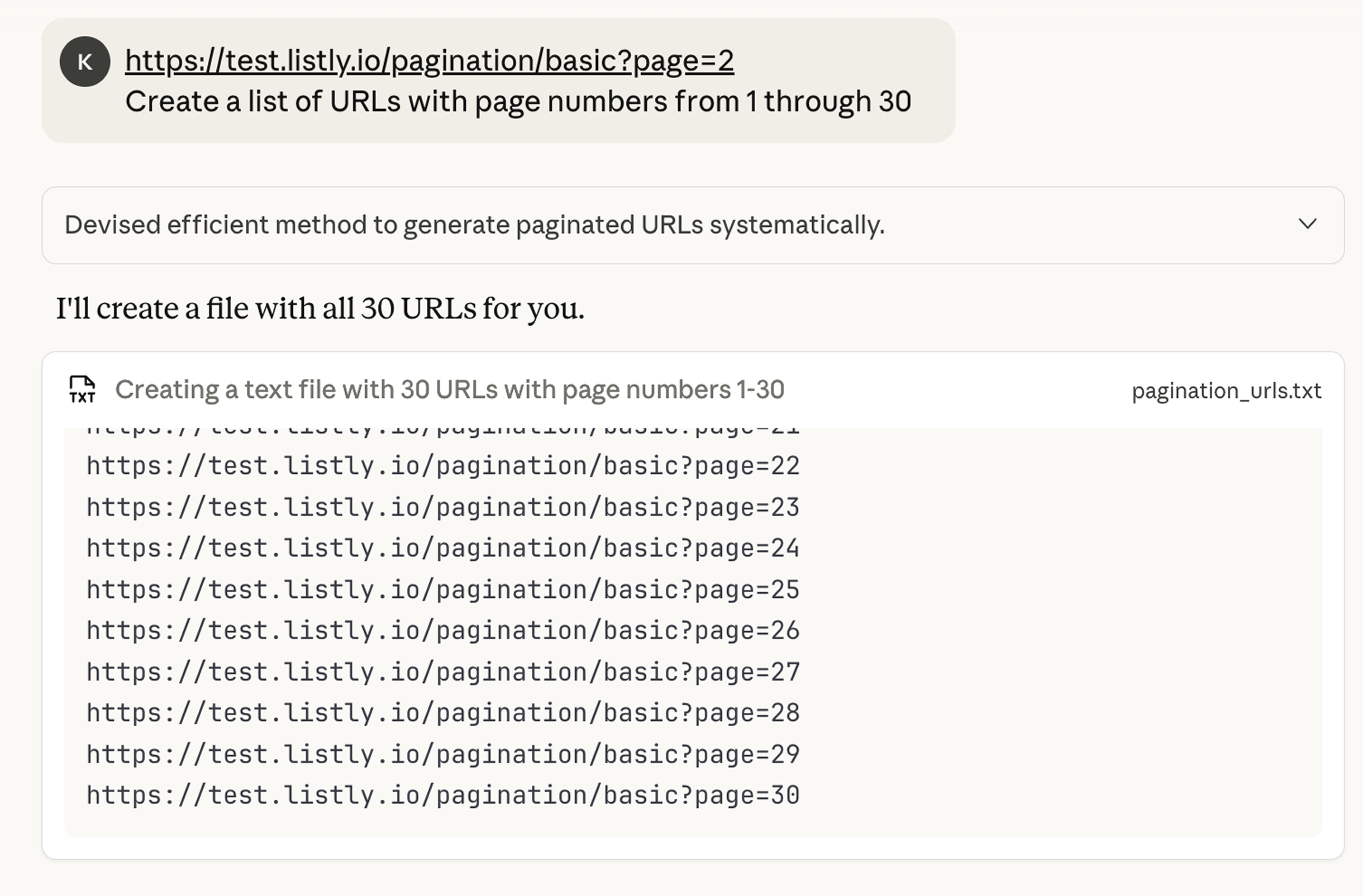
Task: Open the 'Devised efficient method' thought summary
Action: 474,225
